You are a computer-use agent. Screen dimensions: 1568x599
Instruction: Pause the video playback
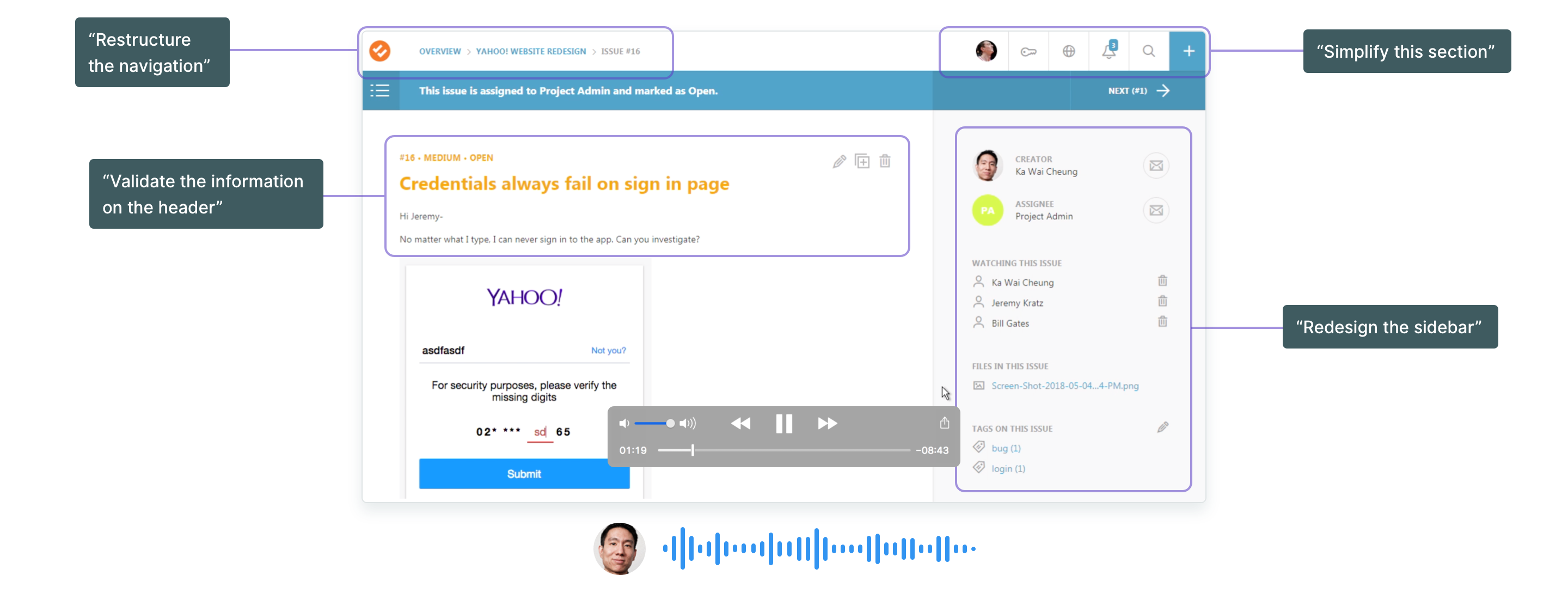[783, 424]
